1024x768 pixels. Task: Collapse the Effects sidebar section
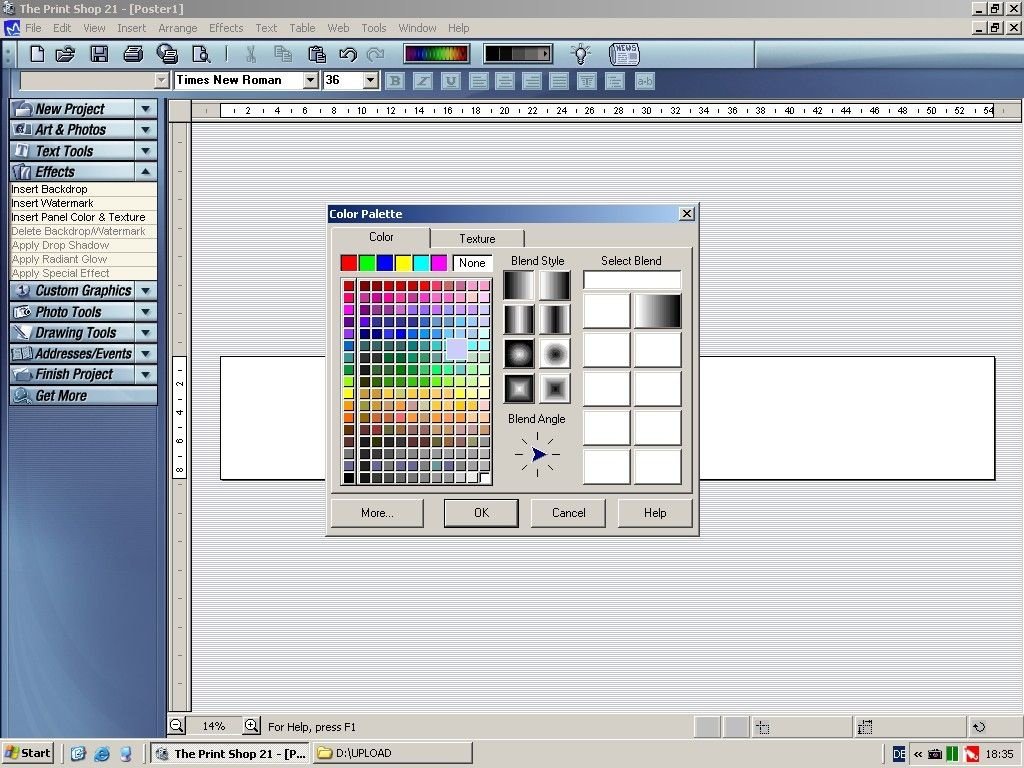click(145, 170)
